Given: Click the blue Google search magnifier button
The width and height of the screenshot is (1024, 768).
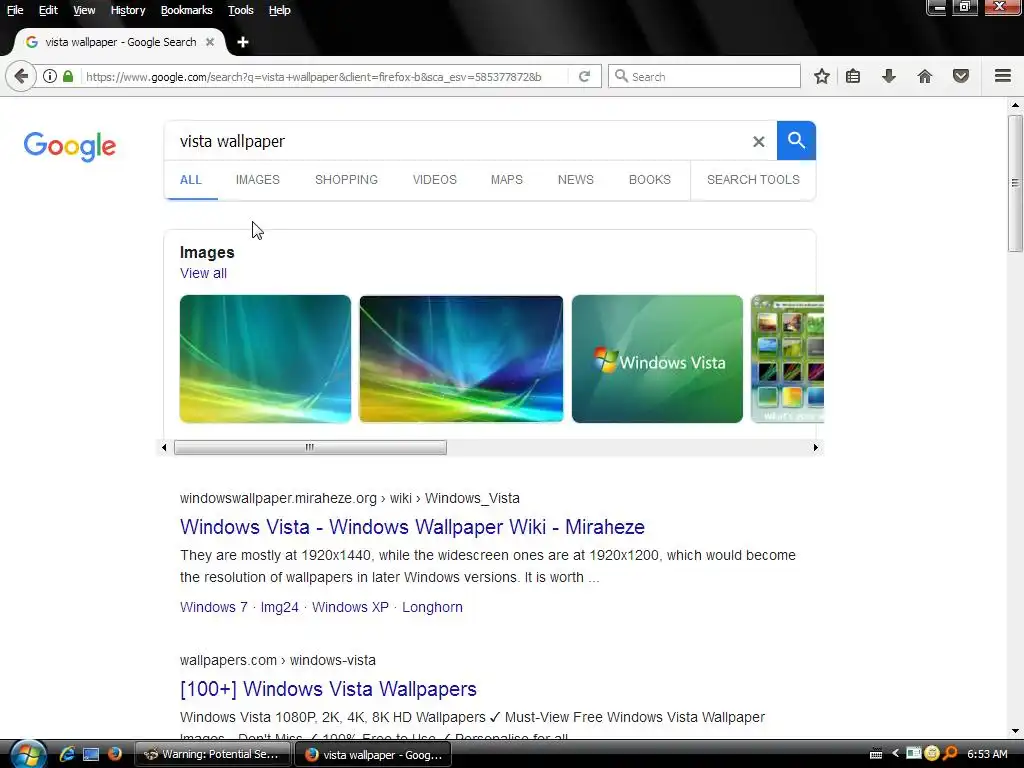Looking at the screenshot, I should pyautogui.click(x=796, y=140).
